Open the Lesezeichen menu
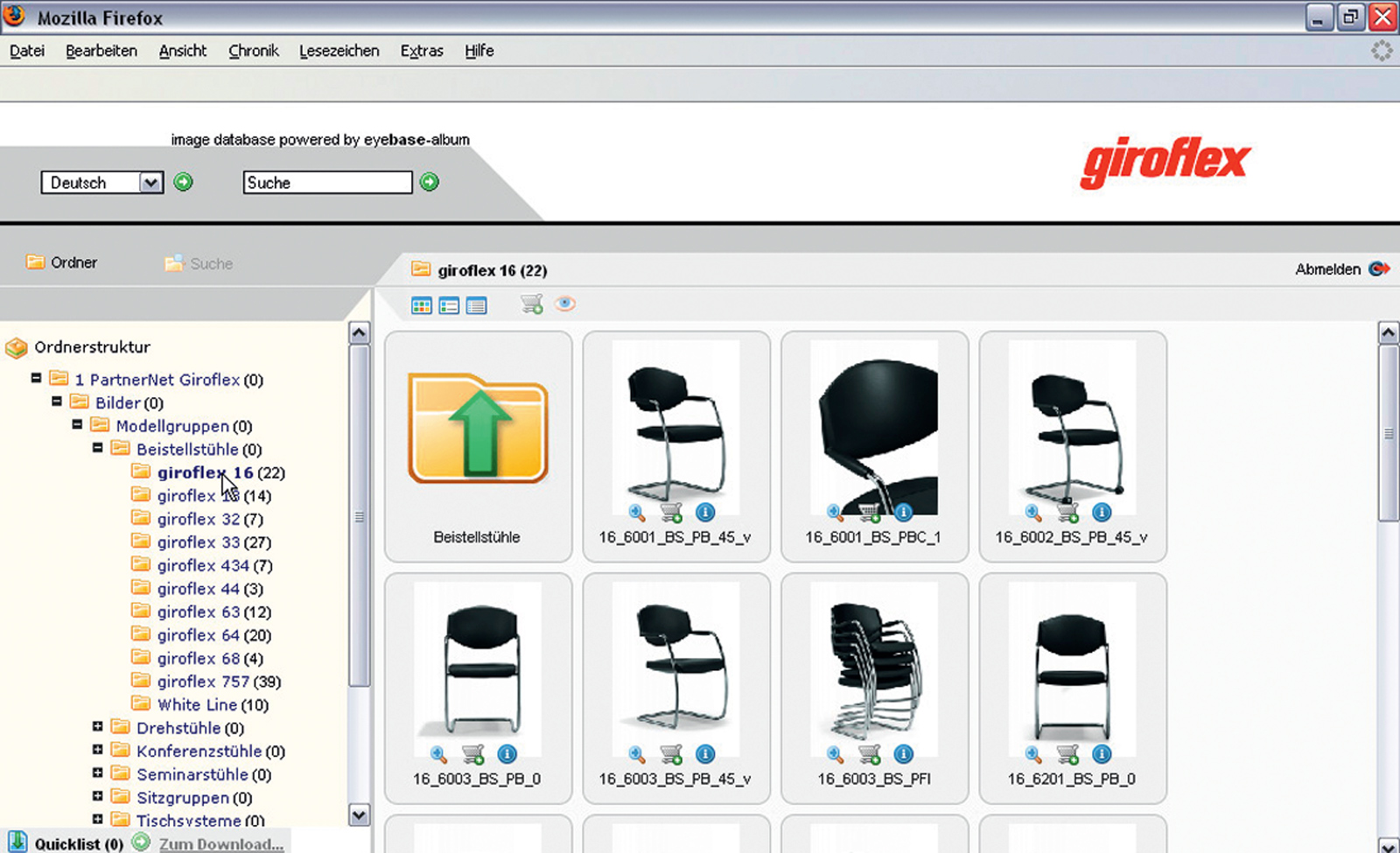 coord(339,51)
